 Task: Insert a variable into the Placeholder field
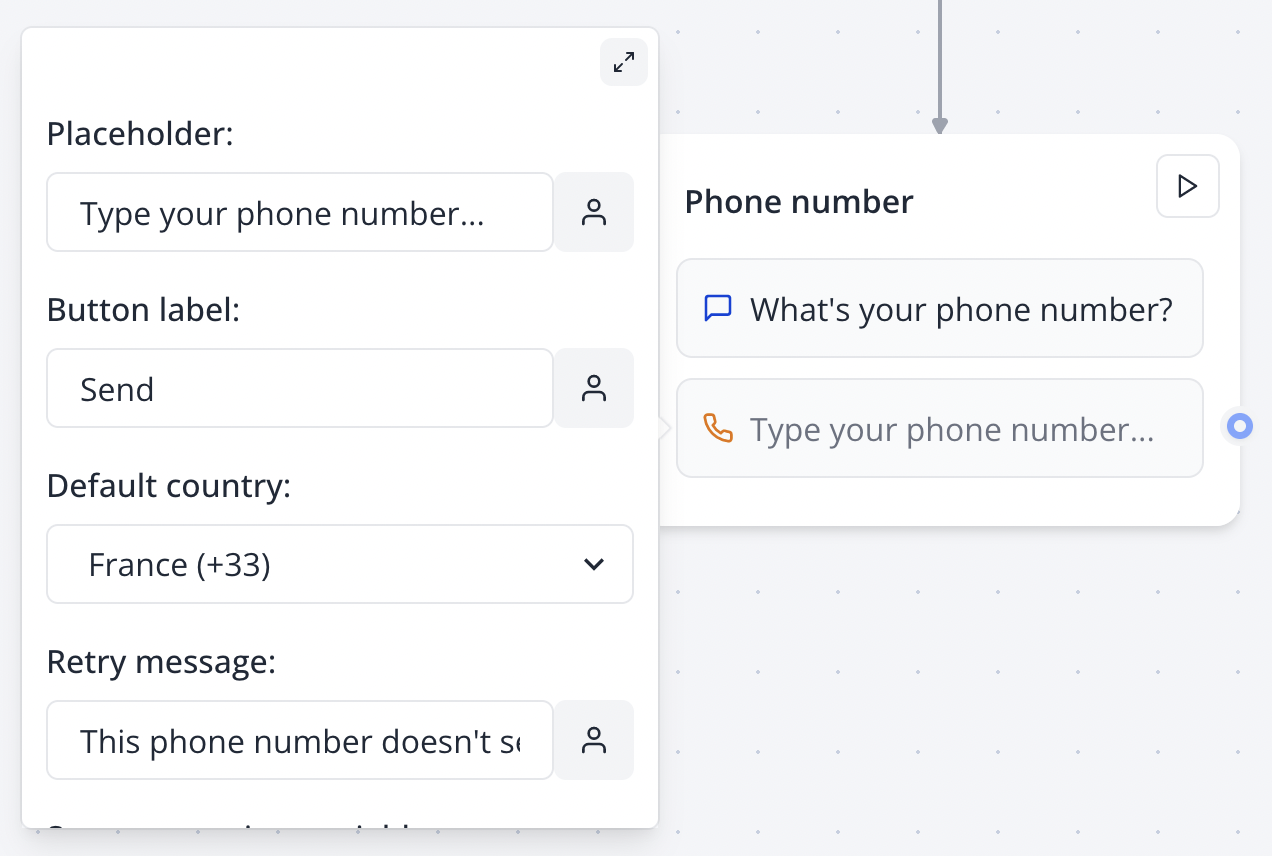tap(594, 212)
